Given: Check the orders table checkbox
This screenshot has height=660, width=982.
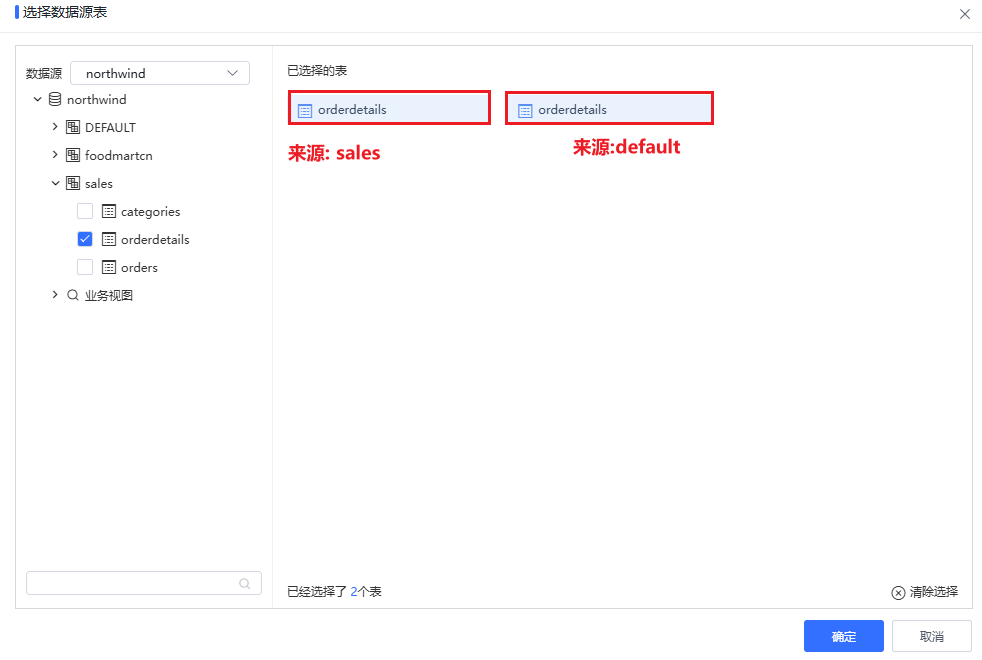Looking at the screenshot, I should (85, 267).
